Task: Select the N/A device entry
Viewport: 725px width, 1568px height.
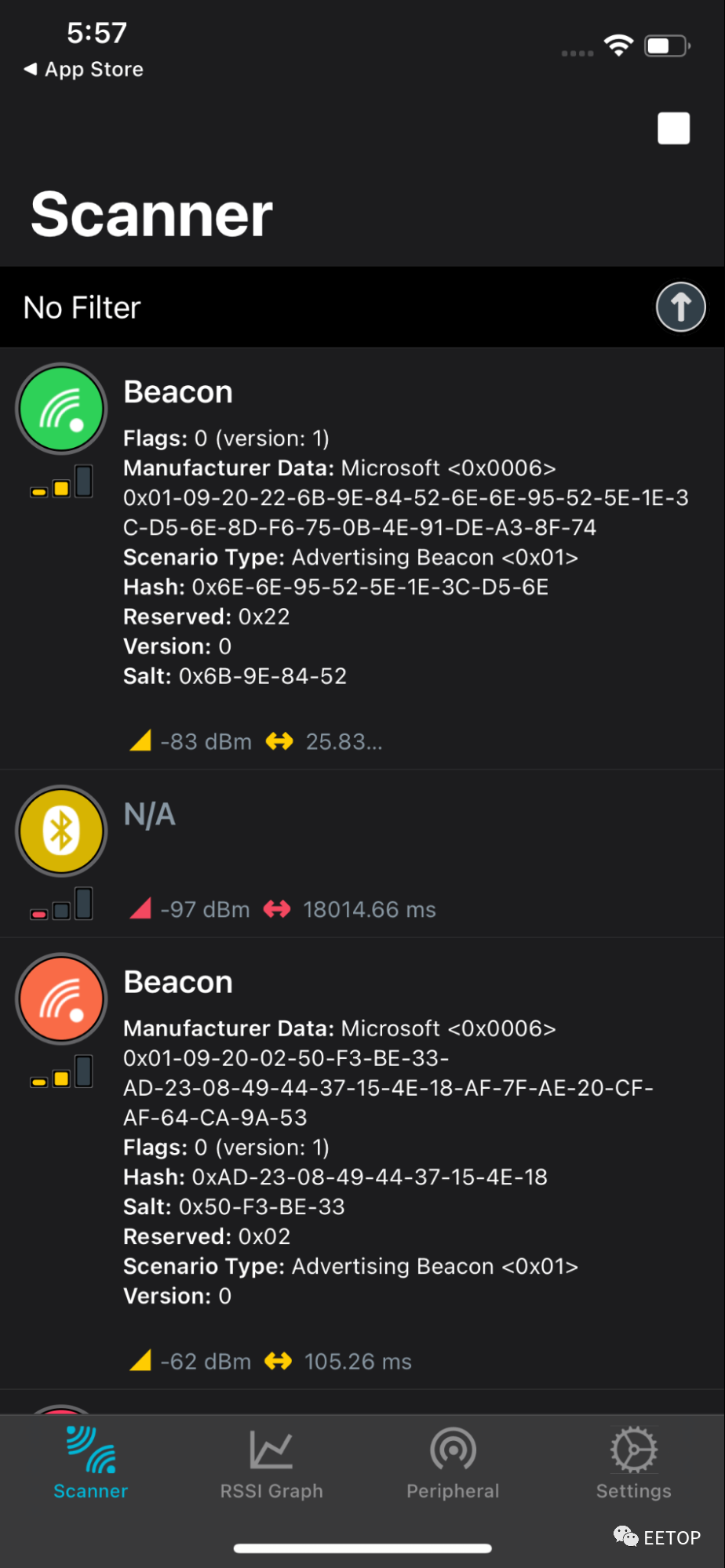Action: 362,853
